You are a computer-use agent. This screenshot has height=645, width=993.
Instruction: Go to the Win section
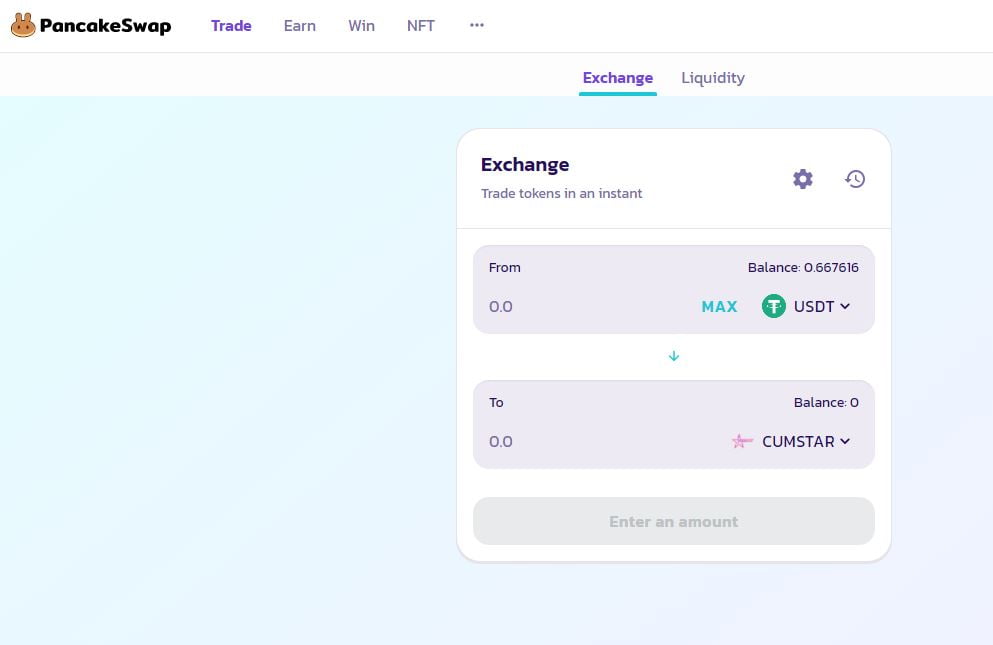pyautogui.click(x=361, y=26)
